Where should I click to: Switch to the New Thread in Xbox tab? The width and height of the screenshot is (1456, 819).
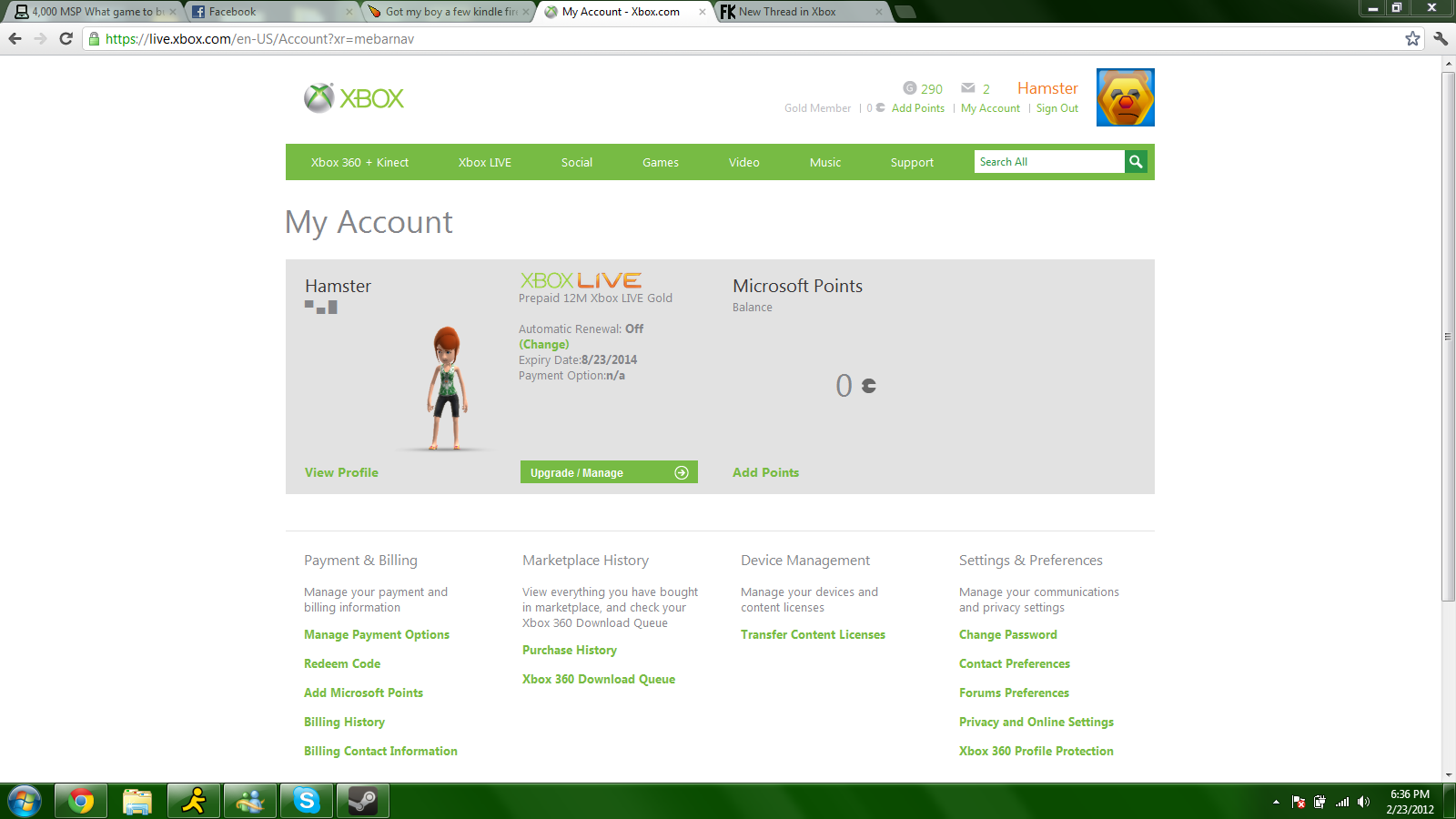click(x=804, y=12)
